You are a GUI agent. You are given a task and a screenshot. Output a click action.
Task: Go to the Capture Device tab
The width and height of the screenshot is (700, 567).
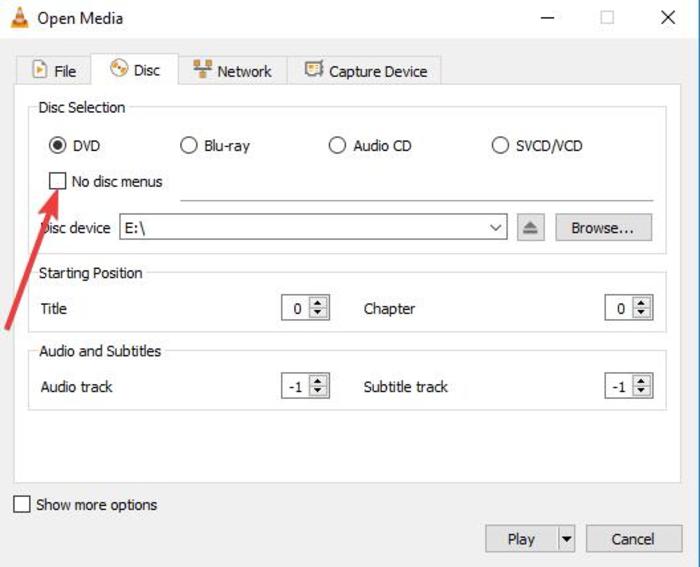pos(365,70)
